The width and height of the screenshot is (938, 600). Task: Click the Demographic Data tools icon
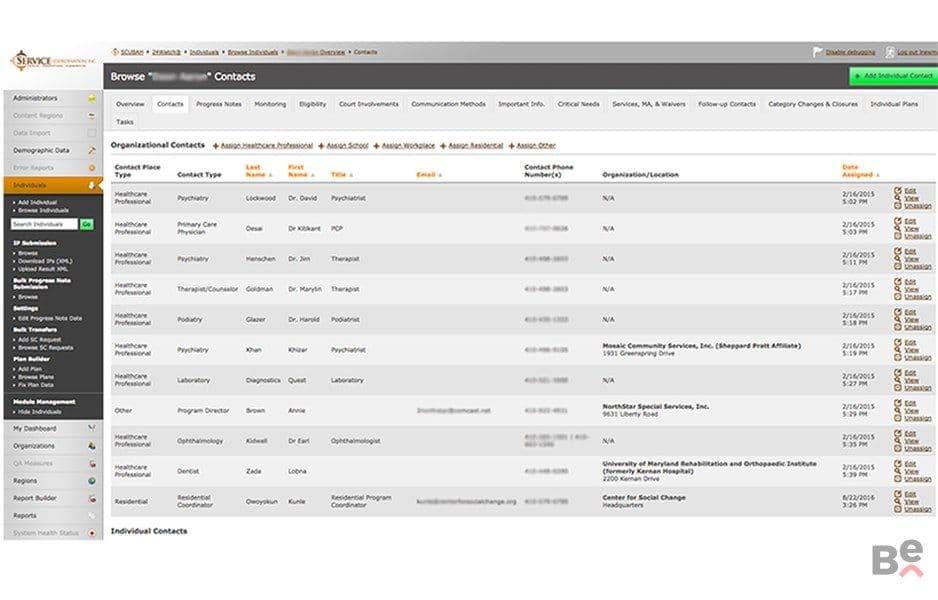pos(92,151)
